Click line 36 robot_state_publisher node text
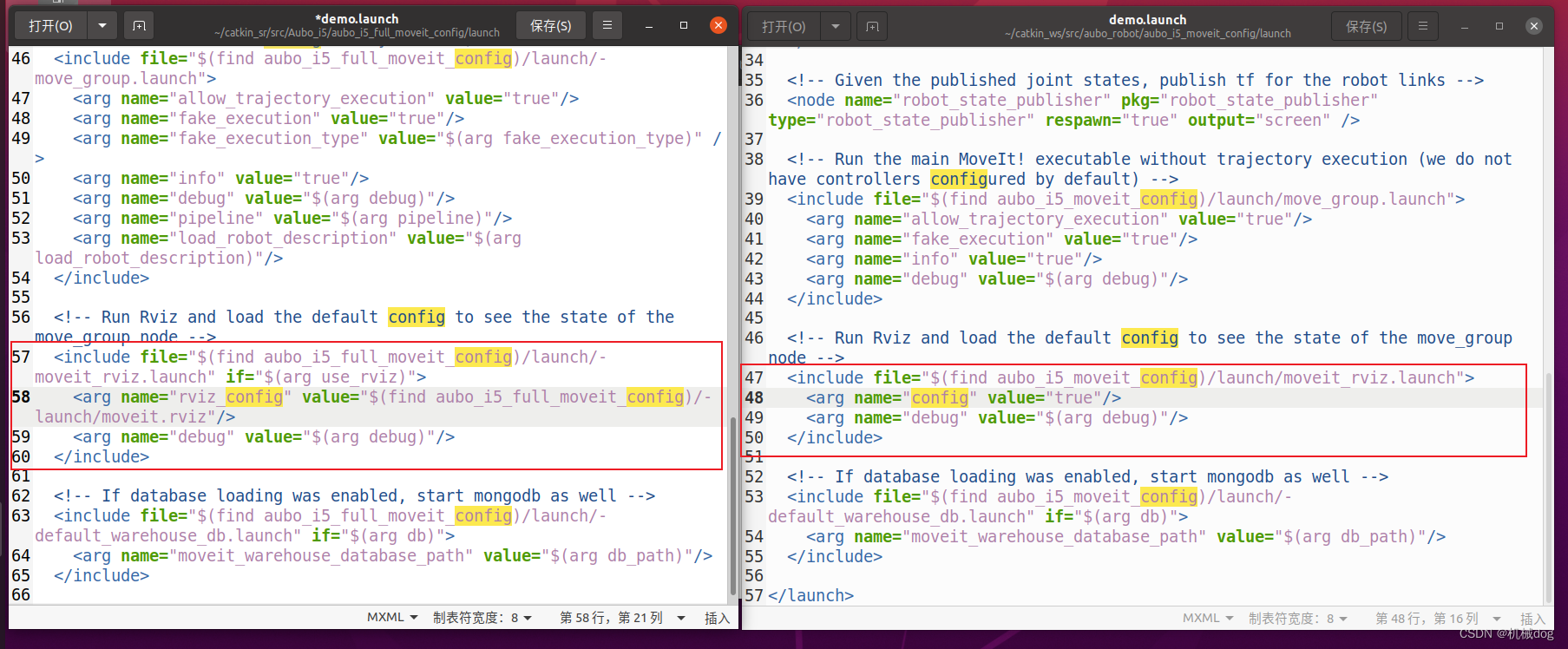Viewport: 1568px width, 649px height. coord(1082,100)
